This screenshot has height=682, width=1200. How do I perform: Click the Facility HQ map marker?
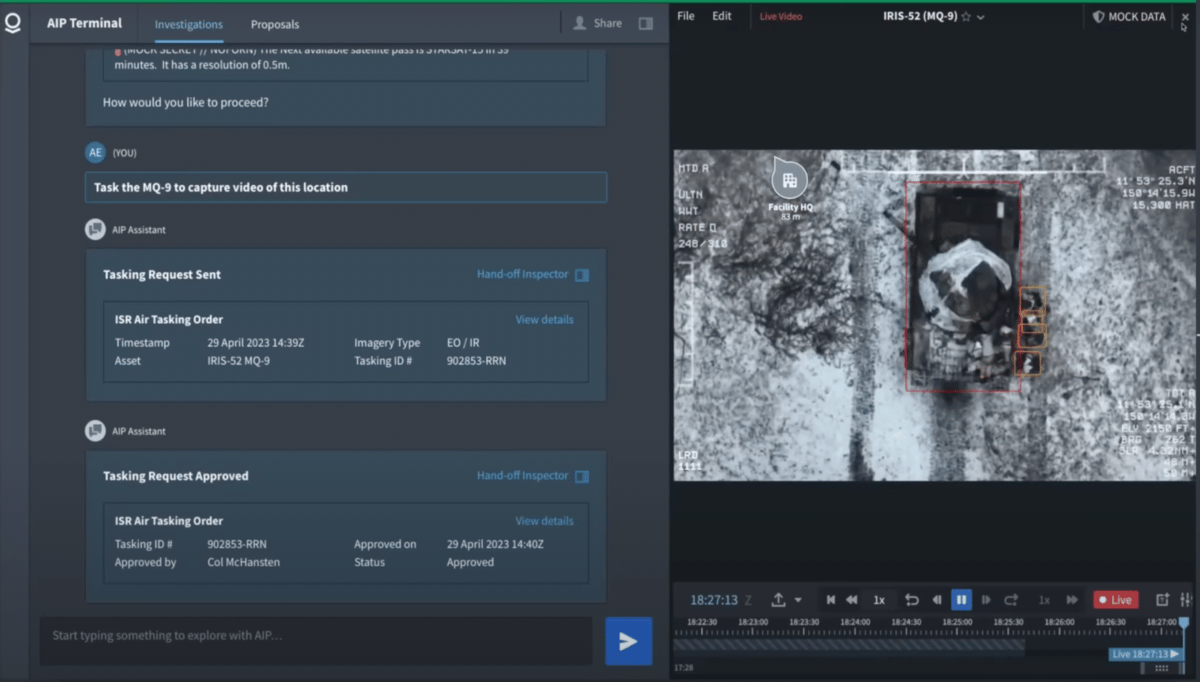(x=789, y=181)
